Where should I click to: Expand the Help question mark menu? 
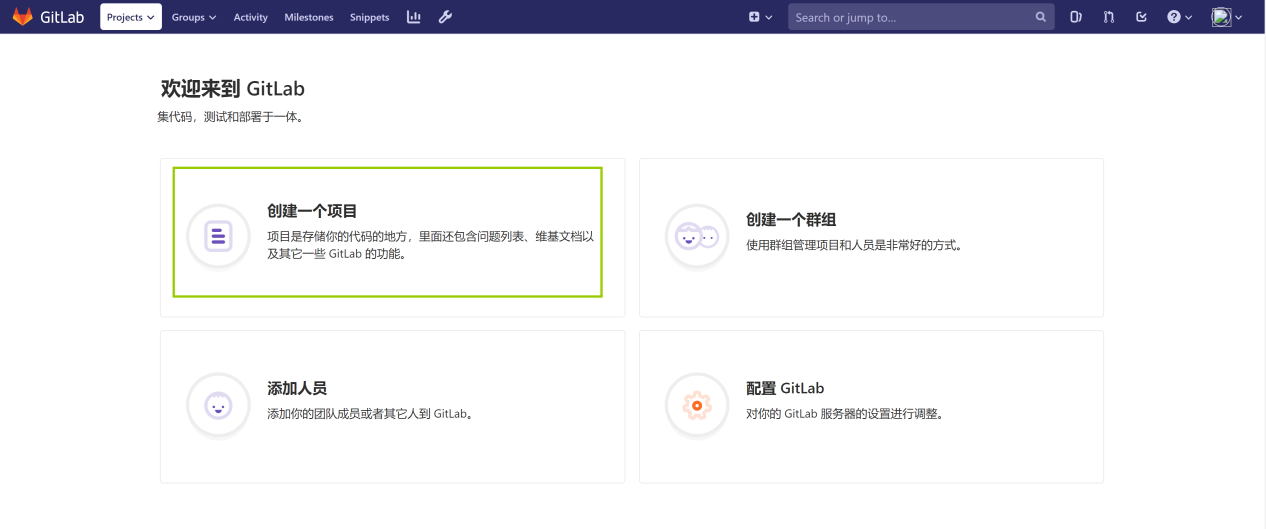coord(1180,17)
